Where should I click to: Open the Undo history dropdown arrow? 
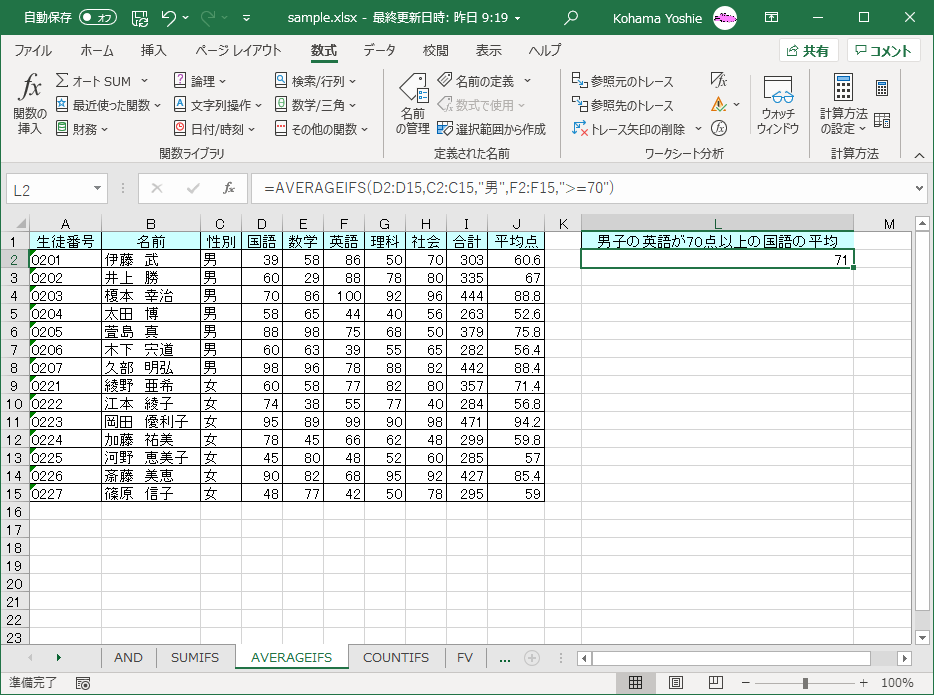(x=185, y=18)
